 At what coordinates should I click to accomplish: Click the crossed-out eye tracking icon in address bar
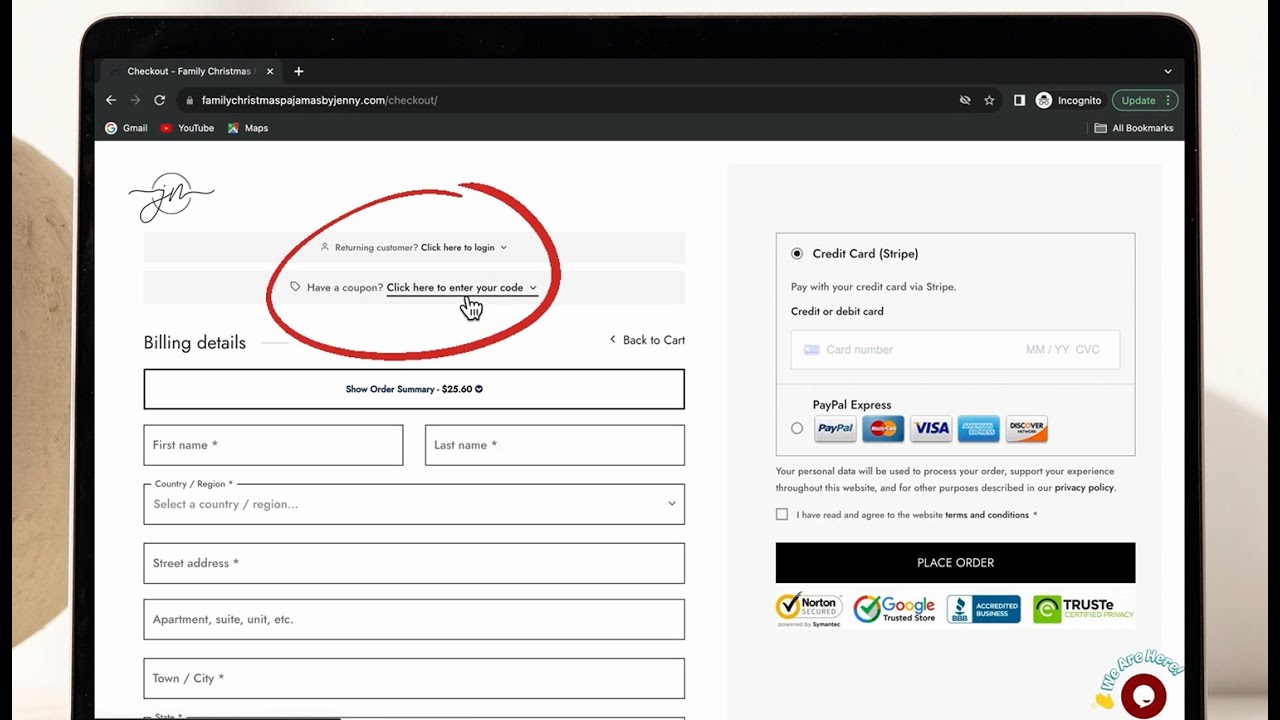pyautogui.click(x=965, y=100)
